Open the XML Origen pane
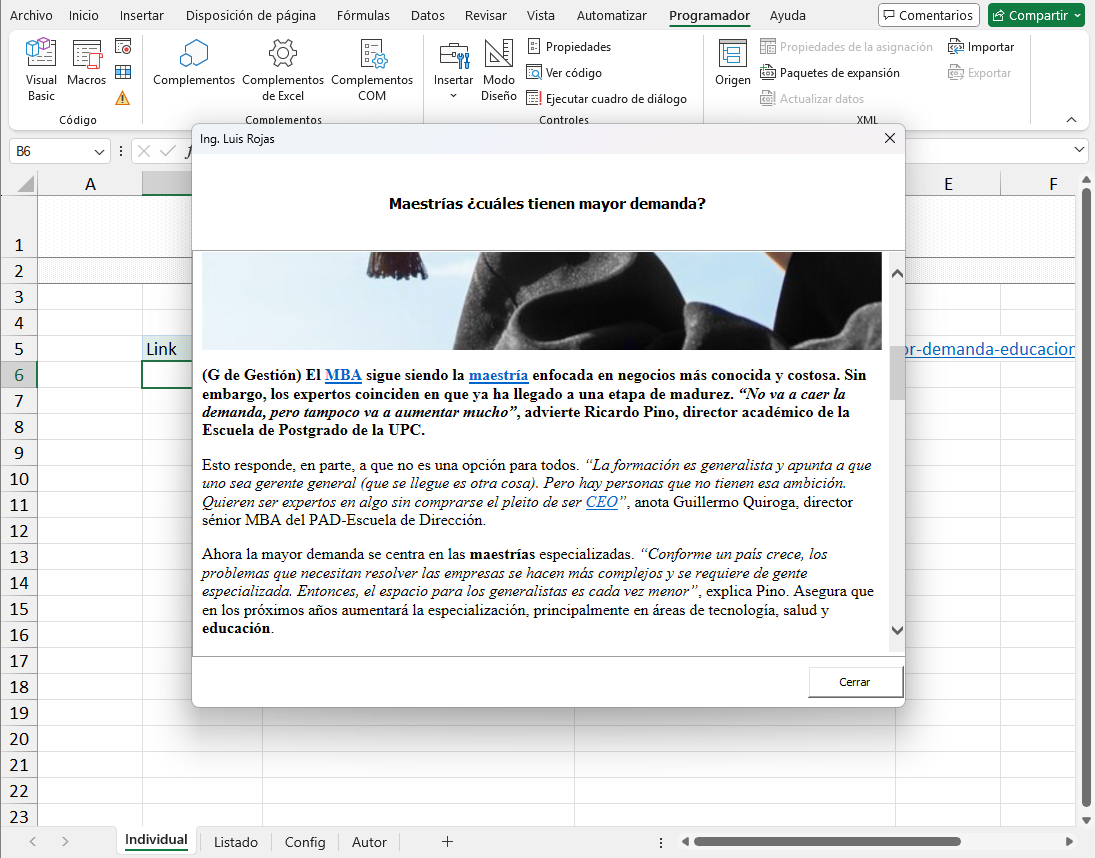This screenshot has height=858, width=1095. click(733, 63)
